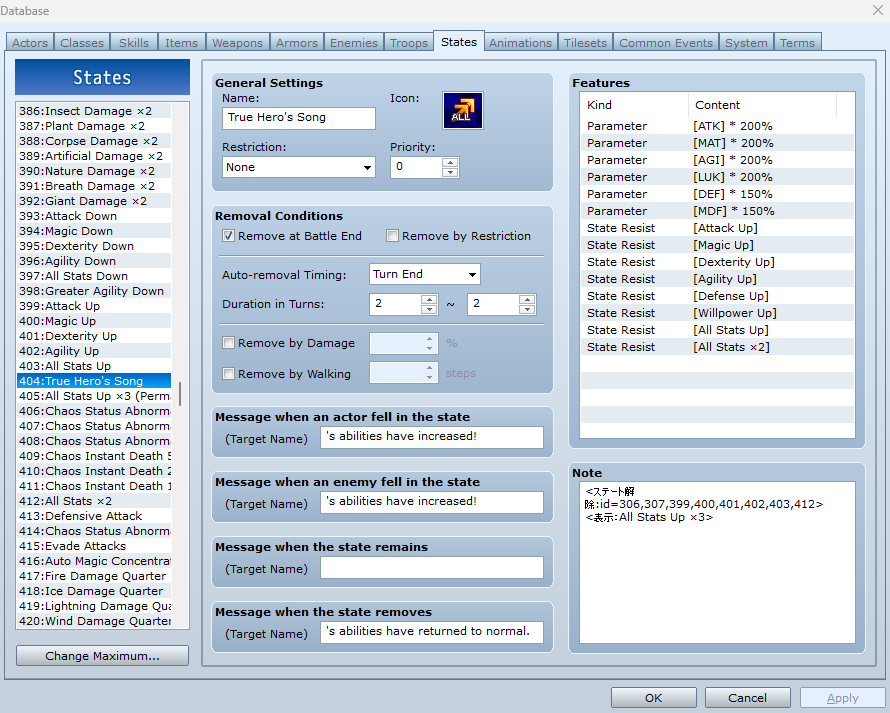Image resolution: width=890 pixels, height=713 pixels.
Task: Select State Resist [Willpower Up] row
Action: coord(717,313)
